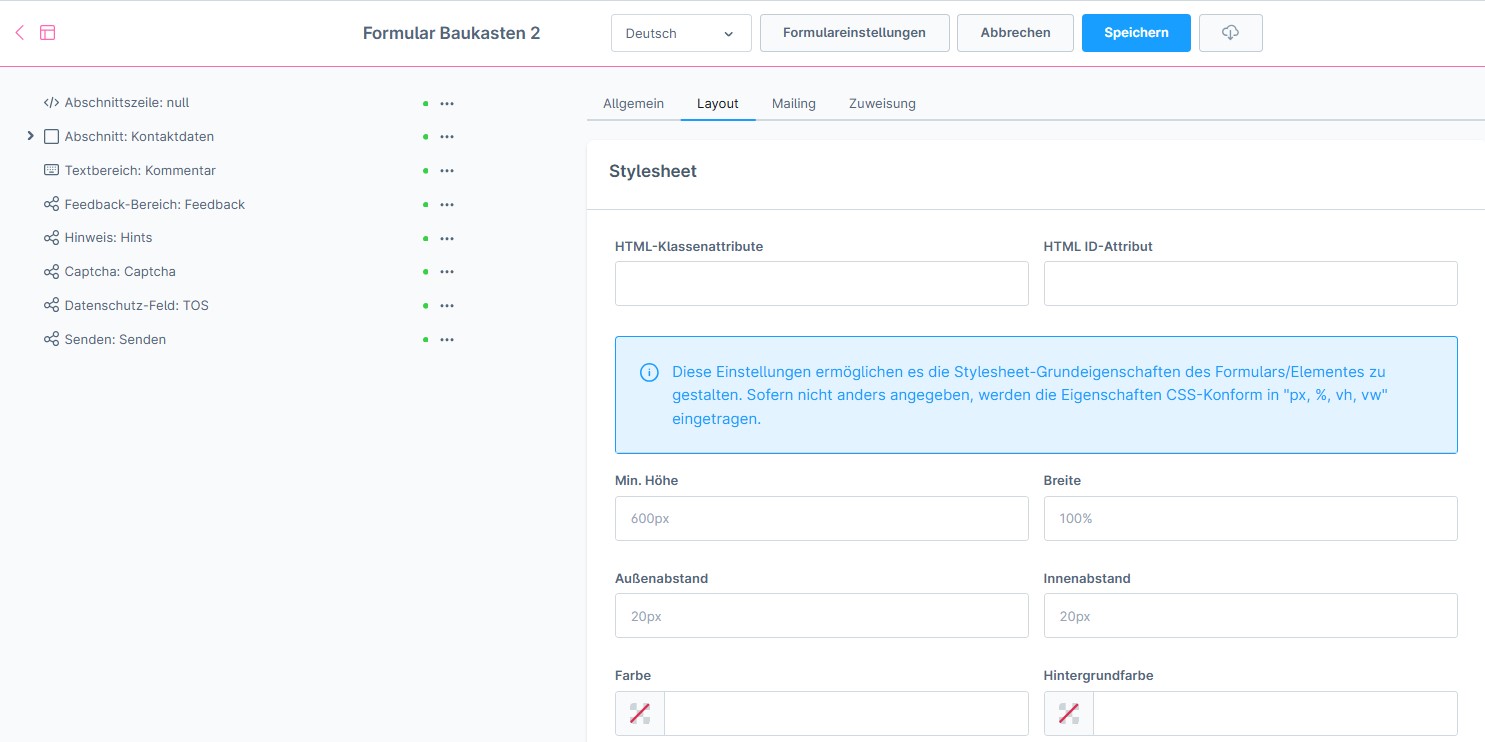Open three-dot menu for Captcha: Captcha
This screenshot has width=1485, height=742.
pyautogui.click(x=447, y=272)
